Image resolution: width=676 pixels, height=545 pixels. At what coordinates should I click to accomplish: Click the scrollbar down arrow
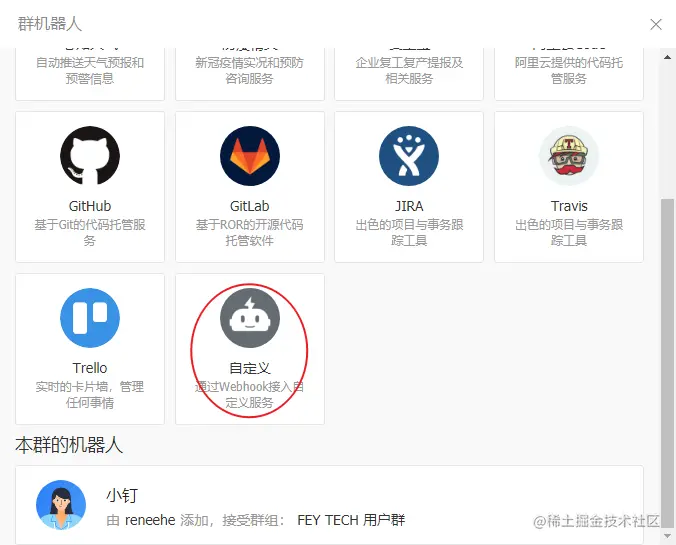click(x=667, y=536)
